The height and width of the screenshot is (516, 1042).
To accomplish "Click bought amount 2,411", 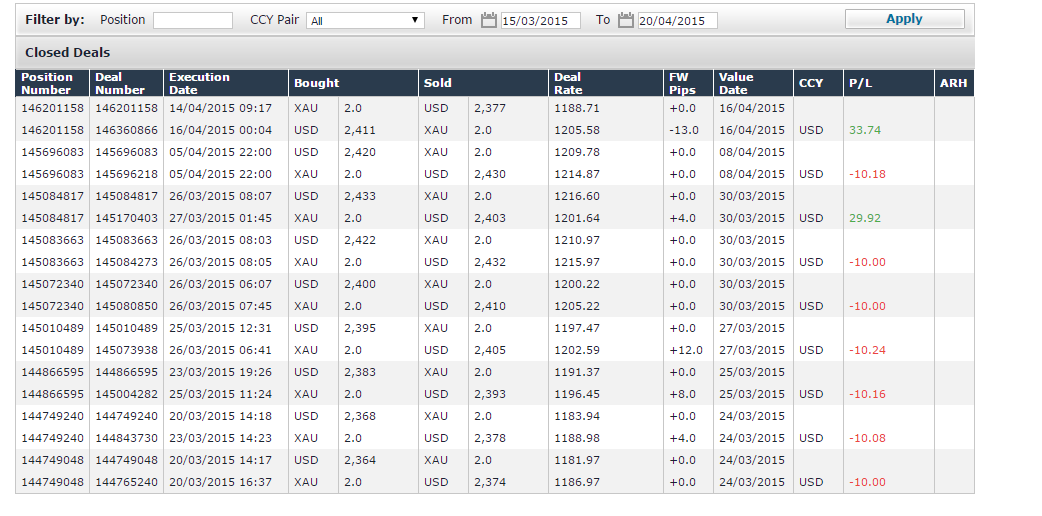I will pos(360,130).
